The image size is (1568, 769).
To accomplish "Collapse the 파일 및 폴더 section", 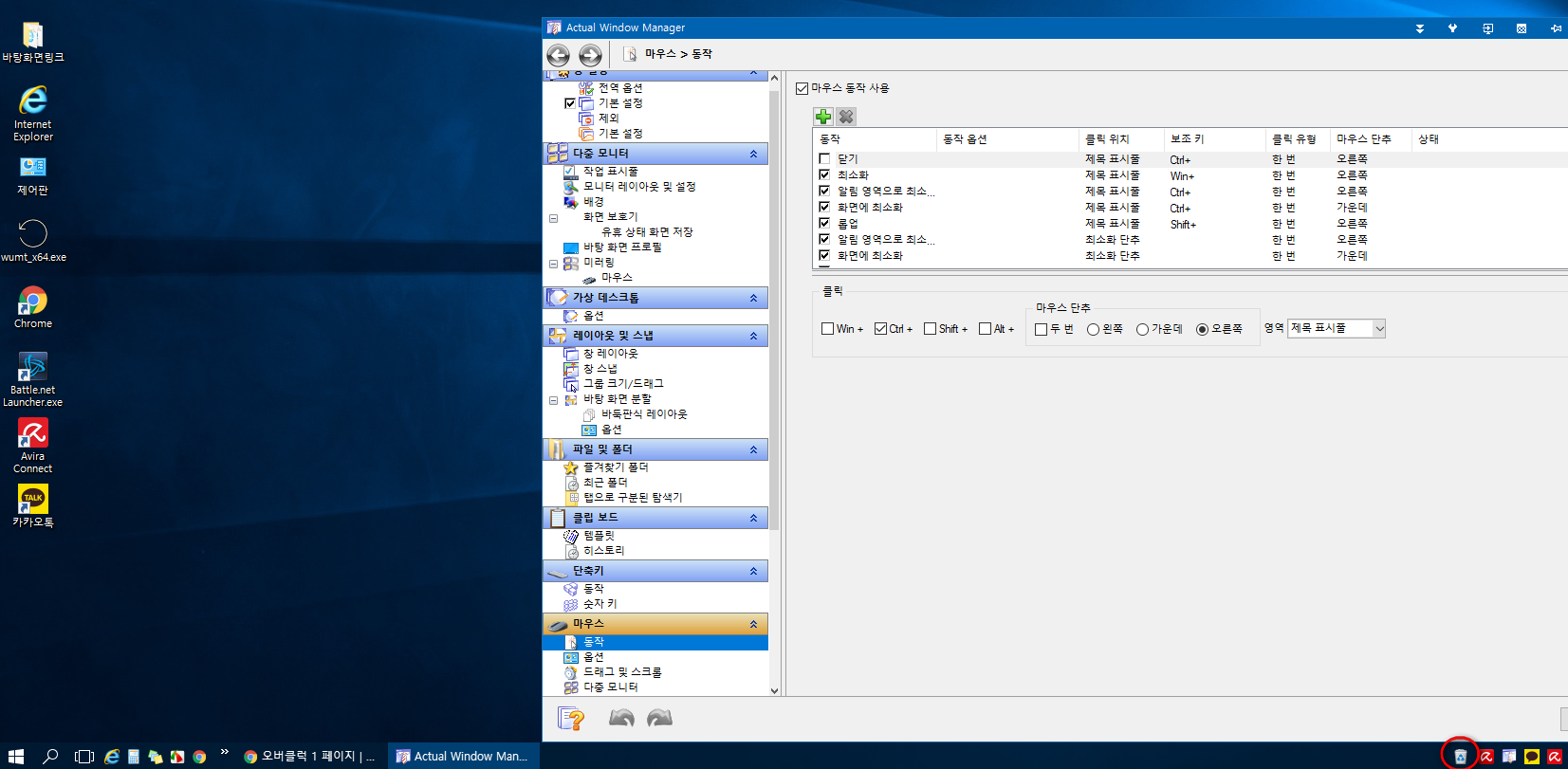I will [x=753, y=449].
